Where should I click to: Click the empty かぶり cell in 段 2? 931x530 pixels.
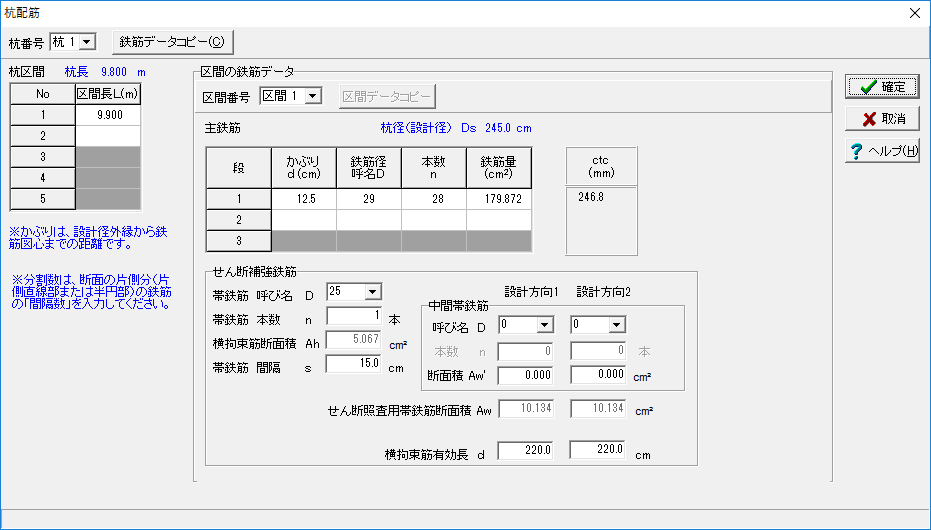pos(304,220)
